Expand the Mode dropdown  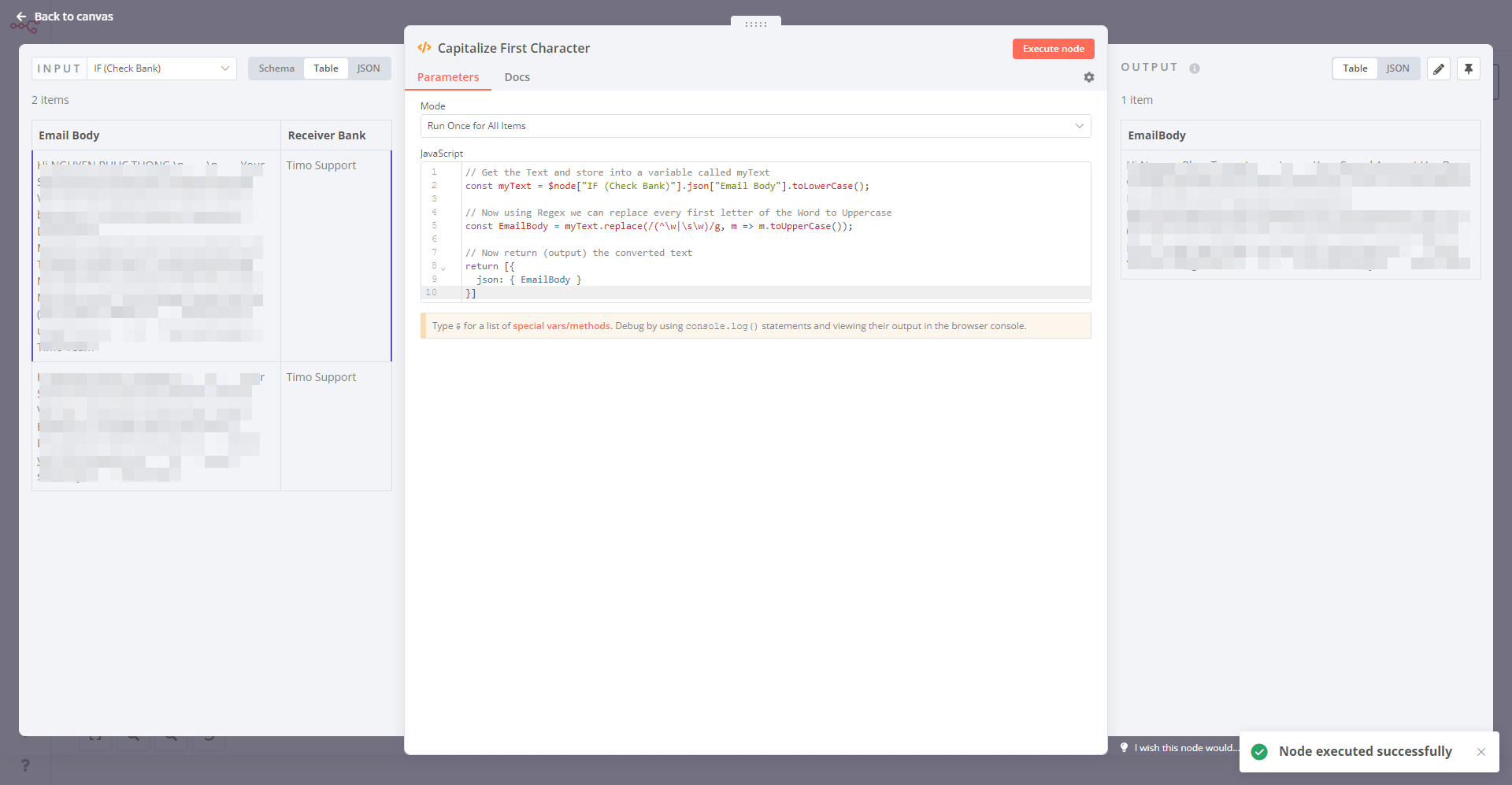click(x=755, y=126)
